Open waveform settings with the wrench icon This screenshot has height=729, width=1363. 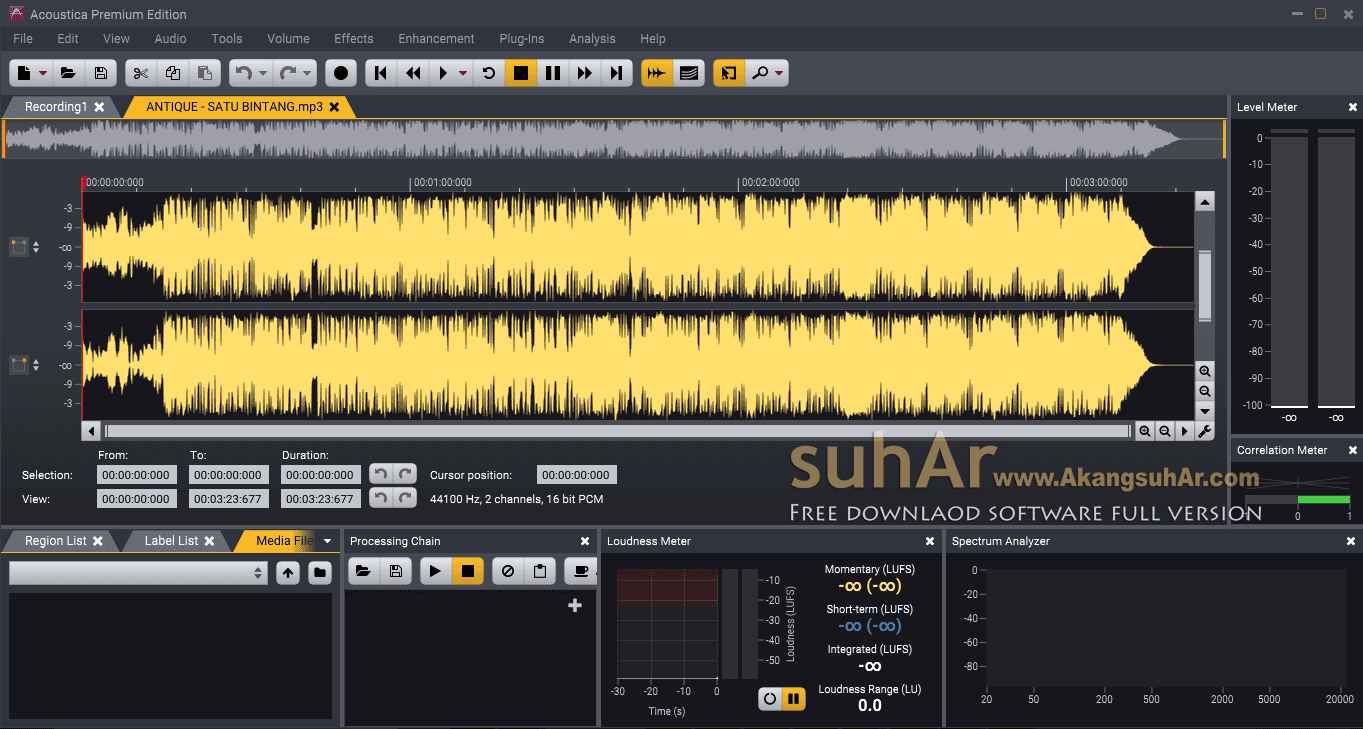tap(1205, 431)
